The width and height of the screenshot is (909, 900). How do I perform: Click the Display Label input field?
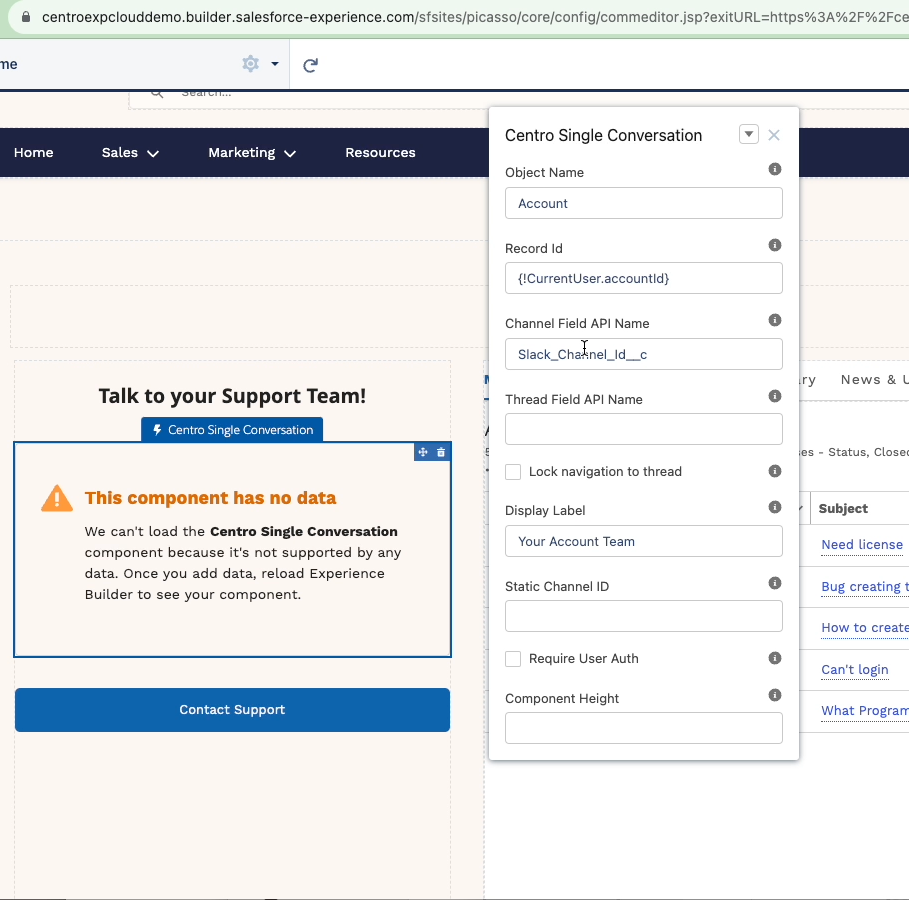tap(643, 541)
